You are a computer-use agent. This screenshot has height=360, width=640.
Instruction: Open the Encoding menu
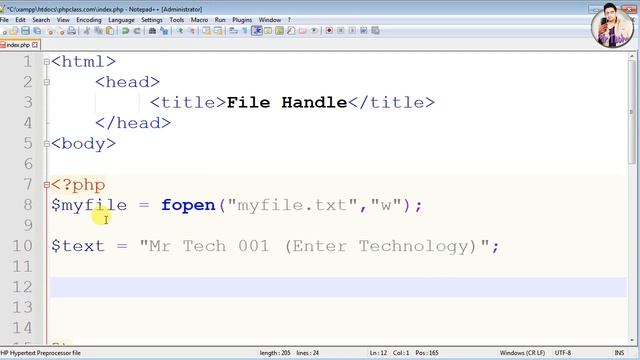[x=89, y=20]
